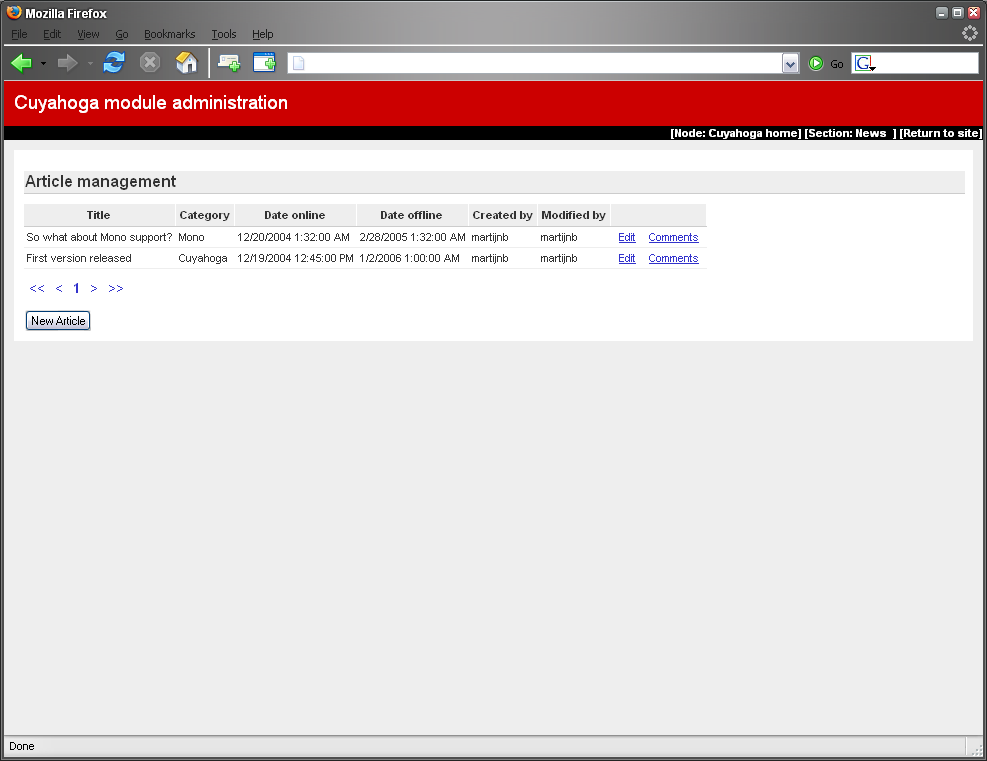Click the date 2/28/2005 1:32:00 AM
Viewport: 987px width, 761px height.
pyautogui.click(x=412, y=237)
